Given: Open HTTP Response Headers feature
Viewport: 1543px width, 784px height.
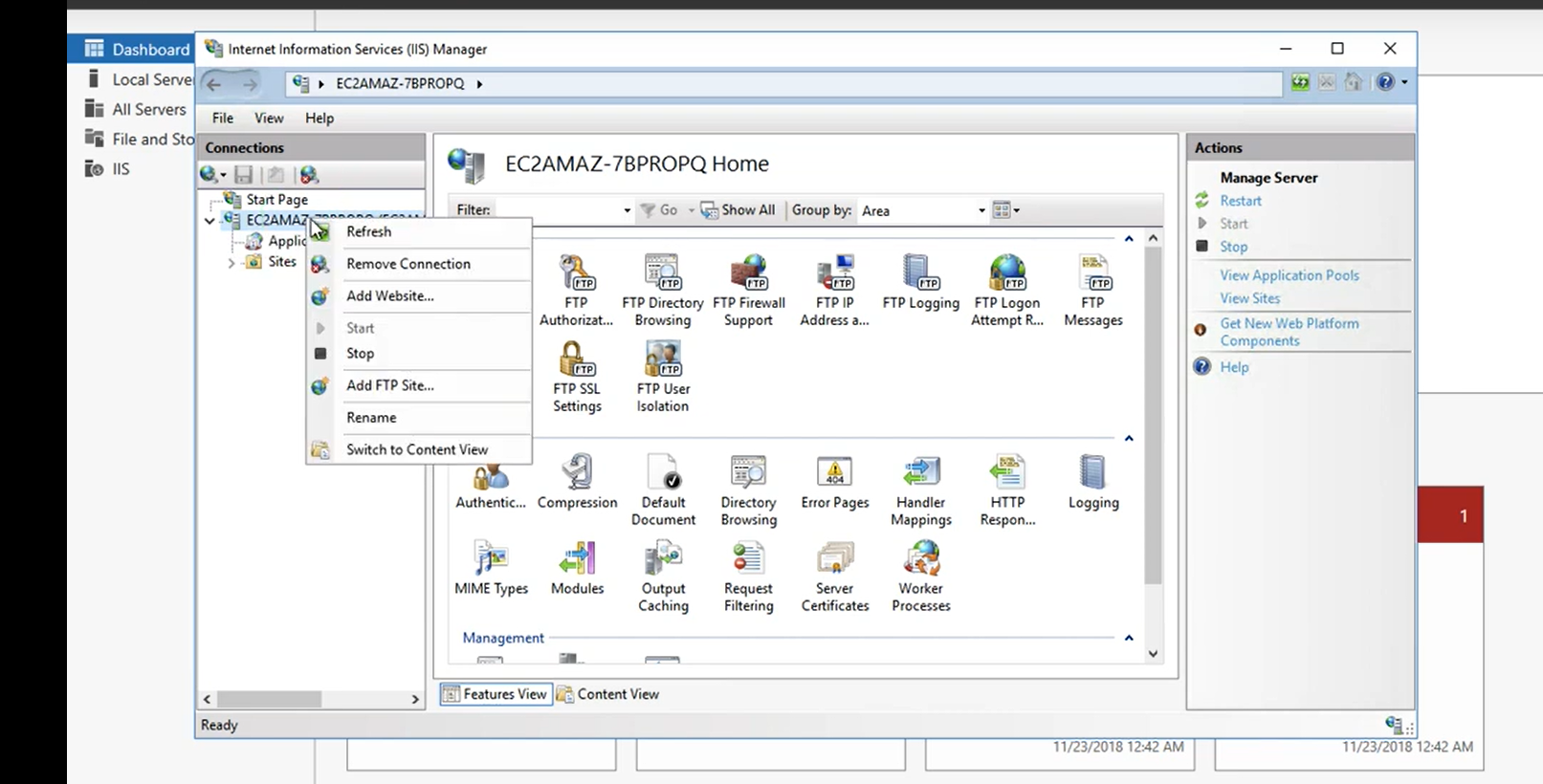Looking at the screenshot, I should click(1007, 490).
